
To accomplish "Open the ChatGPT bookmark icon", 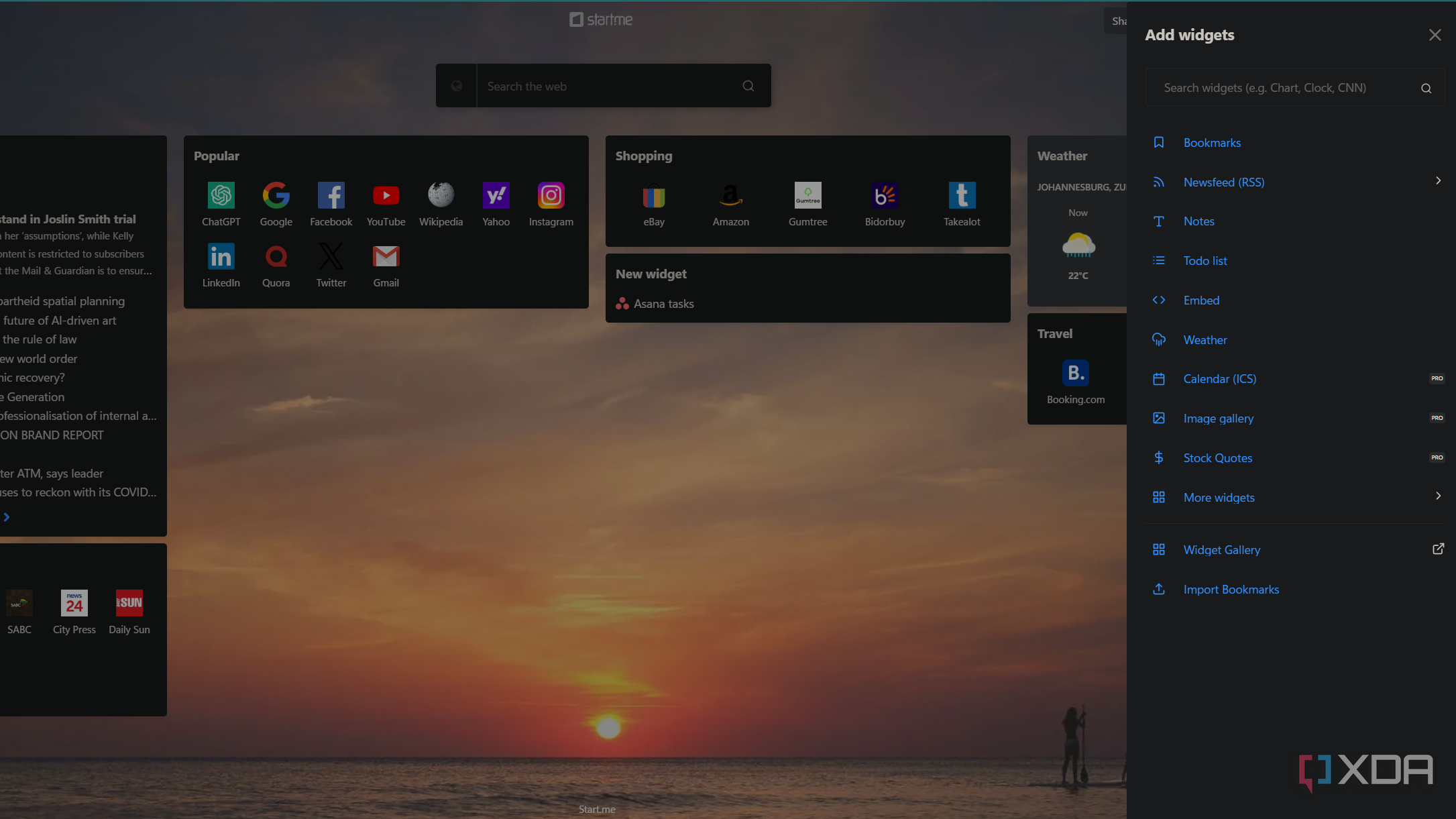I will click(221, 195).
